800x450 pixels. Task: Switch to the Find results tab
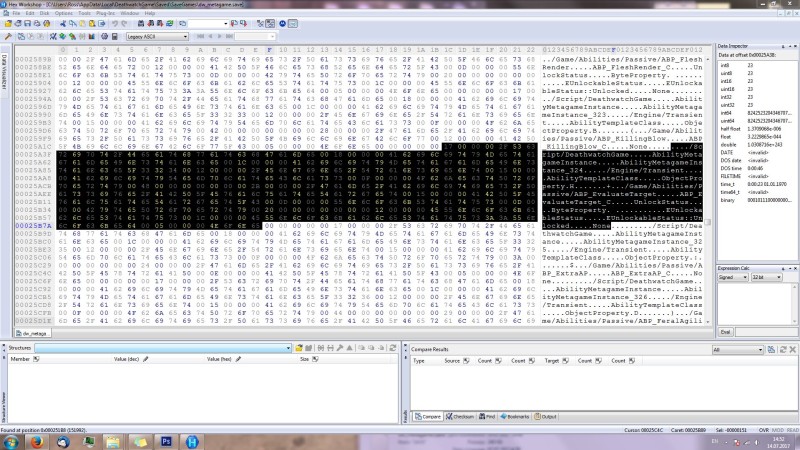487,417
